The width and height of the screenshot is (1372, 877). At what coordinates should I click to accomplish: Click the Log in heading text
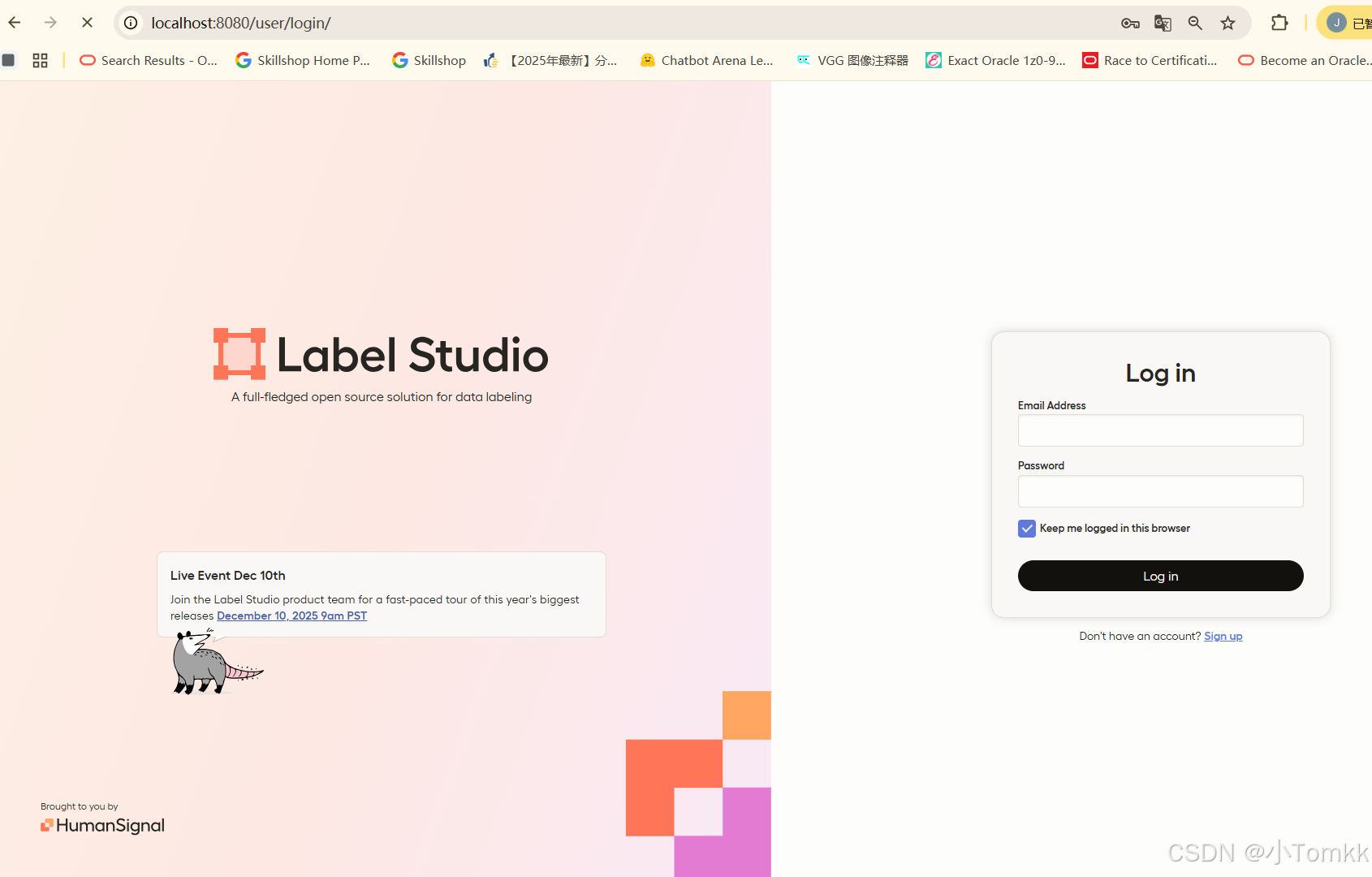pos(1160,373)
